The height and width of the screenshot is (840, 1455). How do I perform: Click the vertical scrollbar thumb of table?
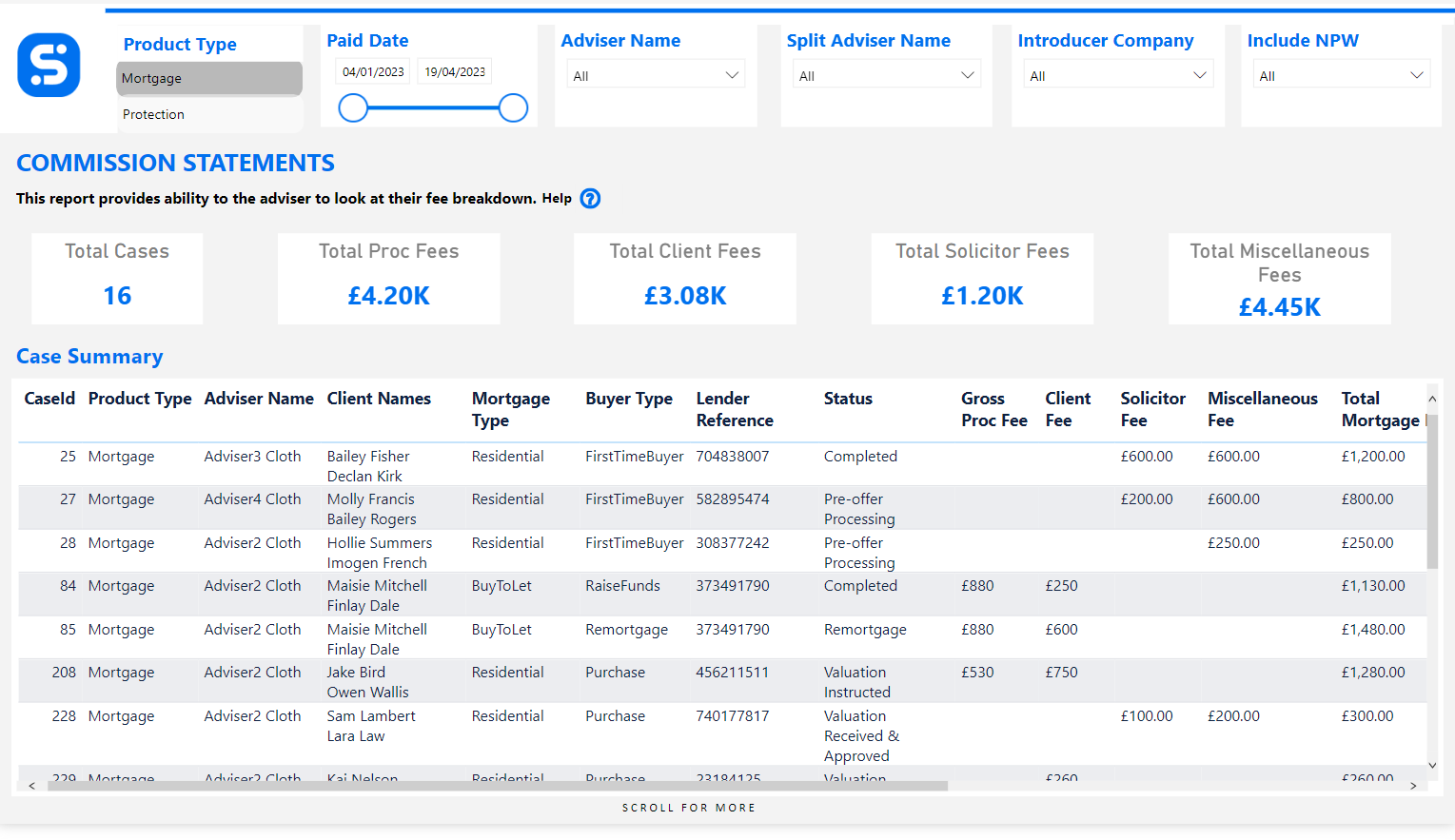[x=1432, y=491]
